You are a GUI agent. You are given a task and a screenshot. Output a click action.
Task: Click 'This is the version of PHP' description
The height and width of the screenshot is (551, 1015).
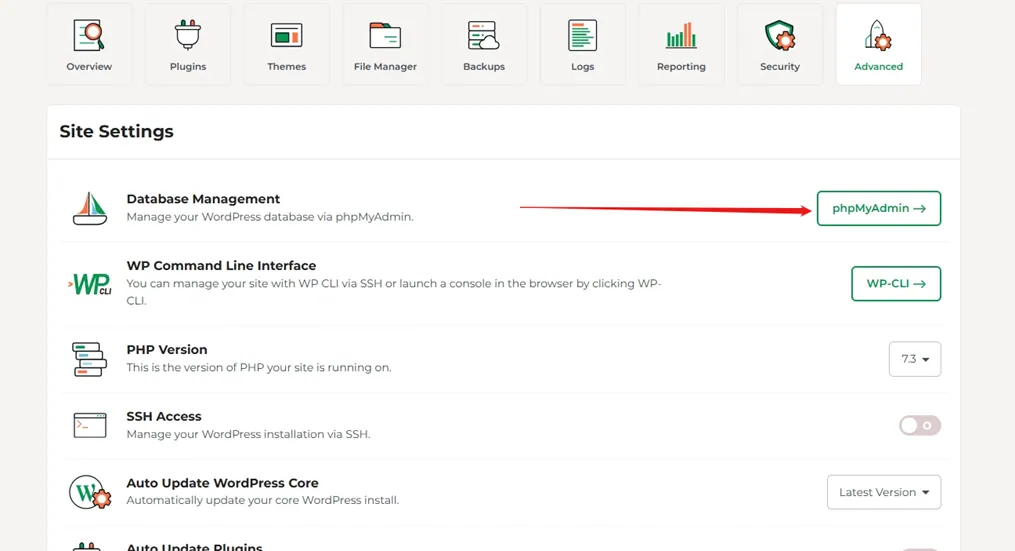tap(259, 367)
